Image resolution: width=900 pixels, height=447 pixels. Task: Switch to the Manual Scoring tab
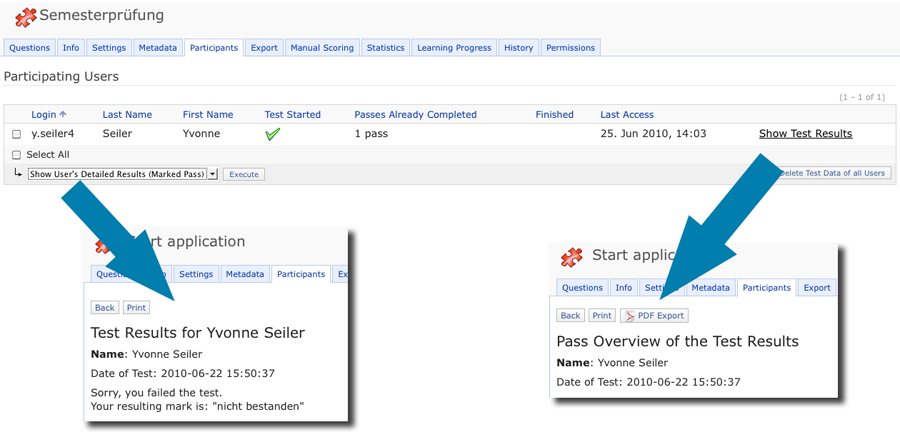[322, 48]
